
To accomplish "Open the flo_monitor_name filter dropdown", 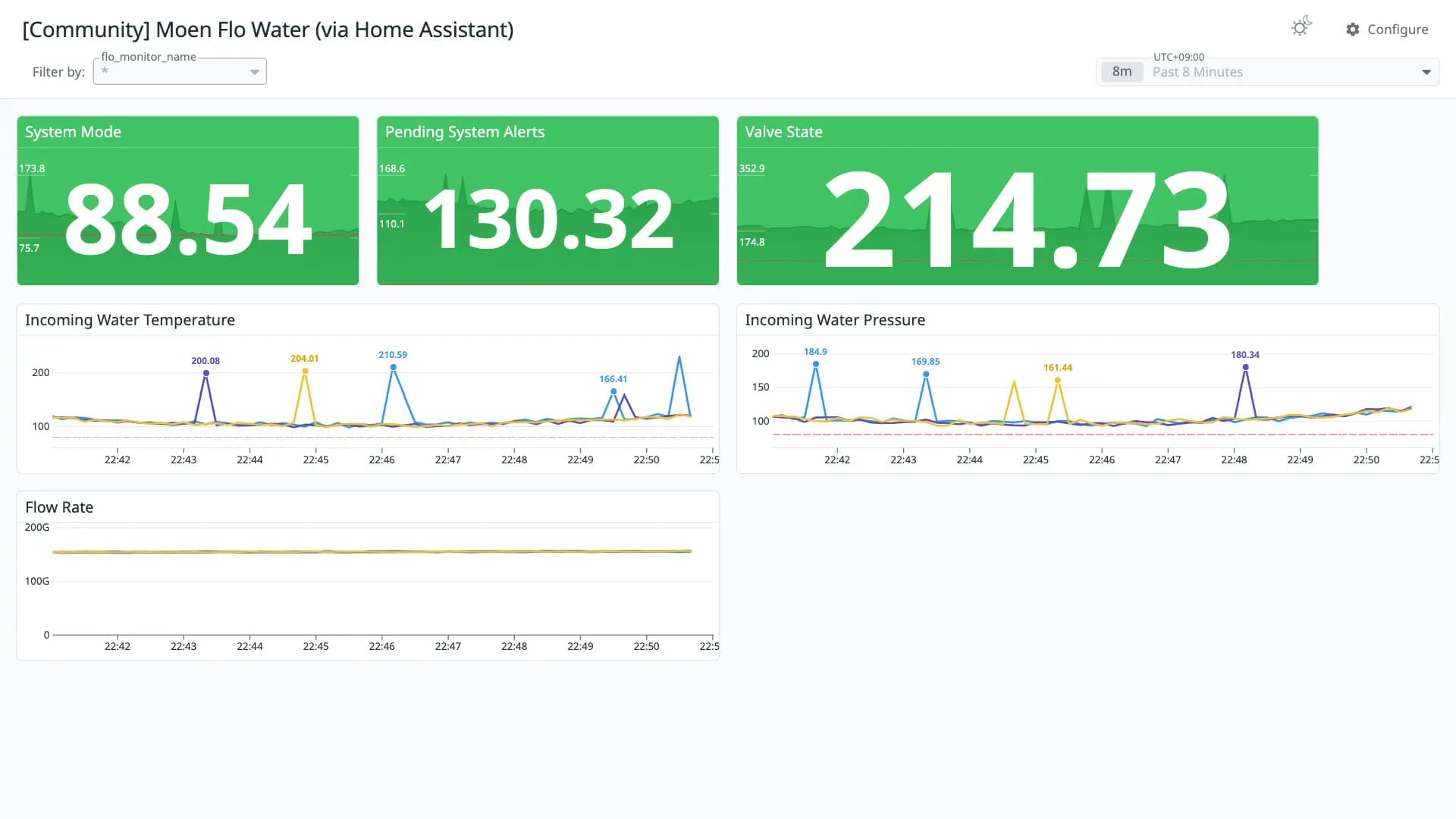I will (180, 71).
